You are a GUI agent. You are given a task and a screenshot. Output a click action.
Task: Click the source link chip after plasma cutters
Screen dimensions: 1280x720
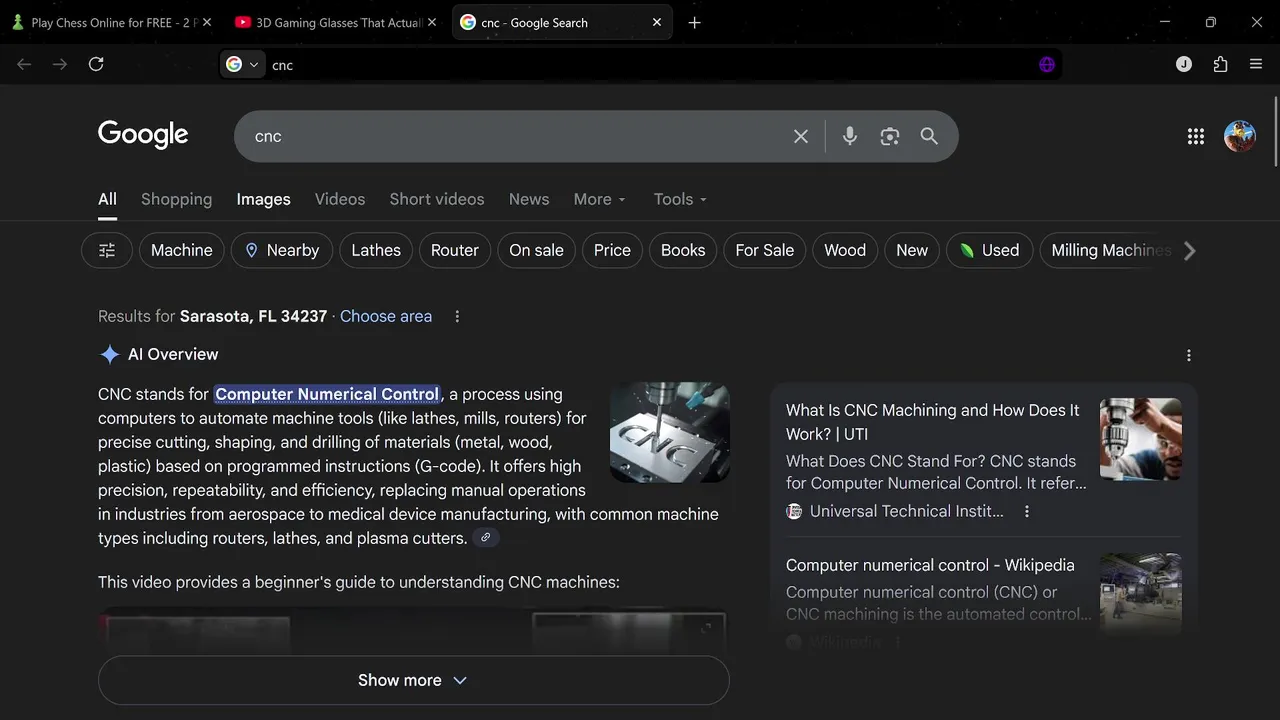point(486,538)
